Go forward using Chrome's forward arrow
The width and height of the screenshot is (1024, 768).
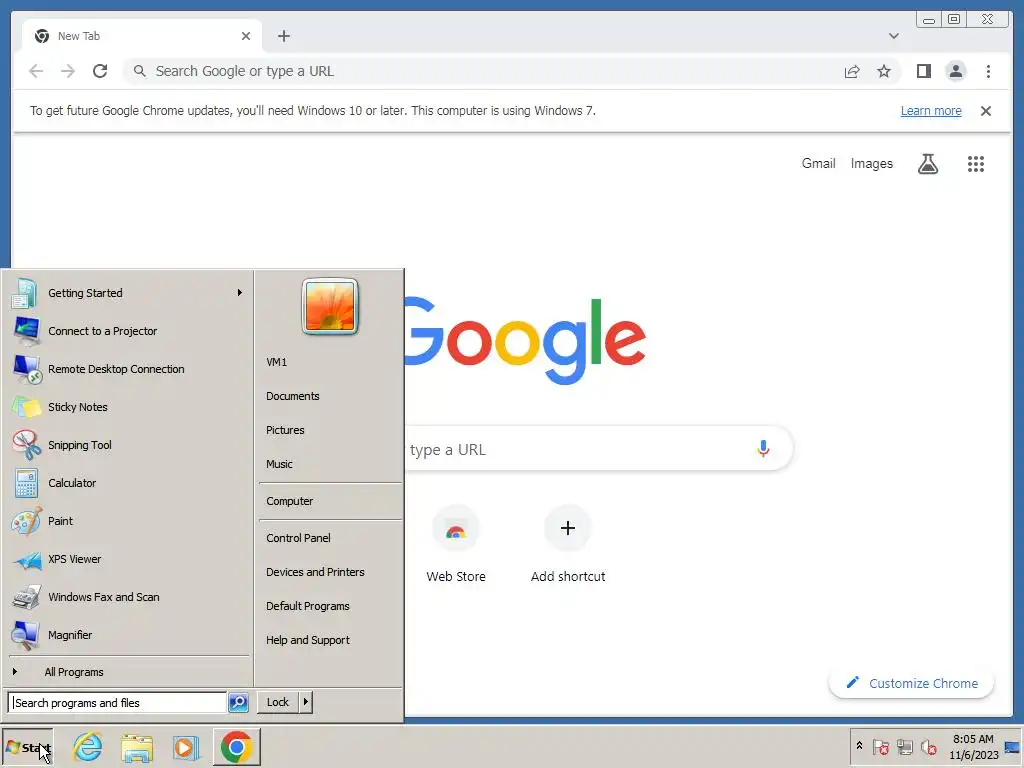click(x=68, y=71)
